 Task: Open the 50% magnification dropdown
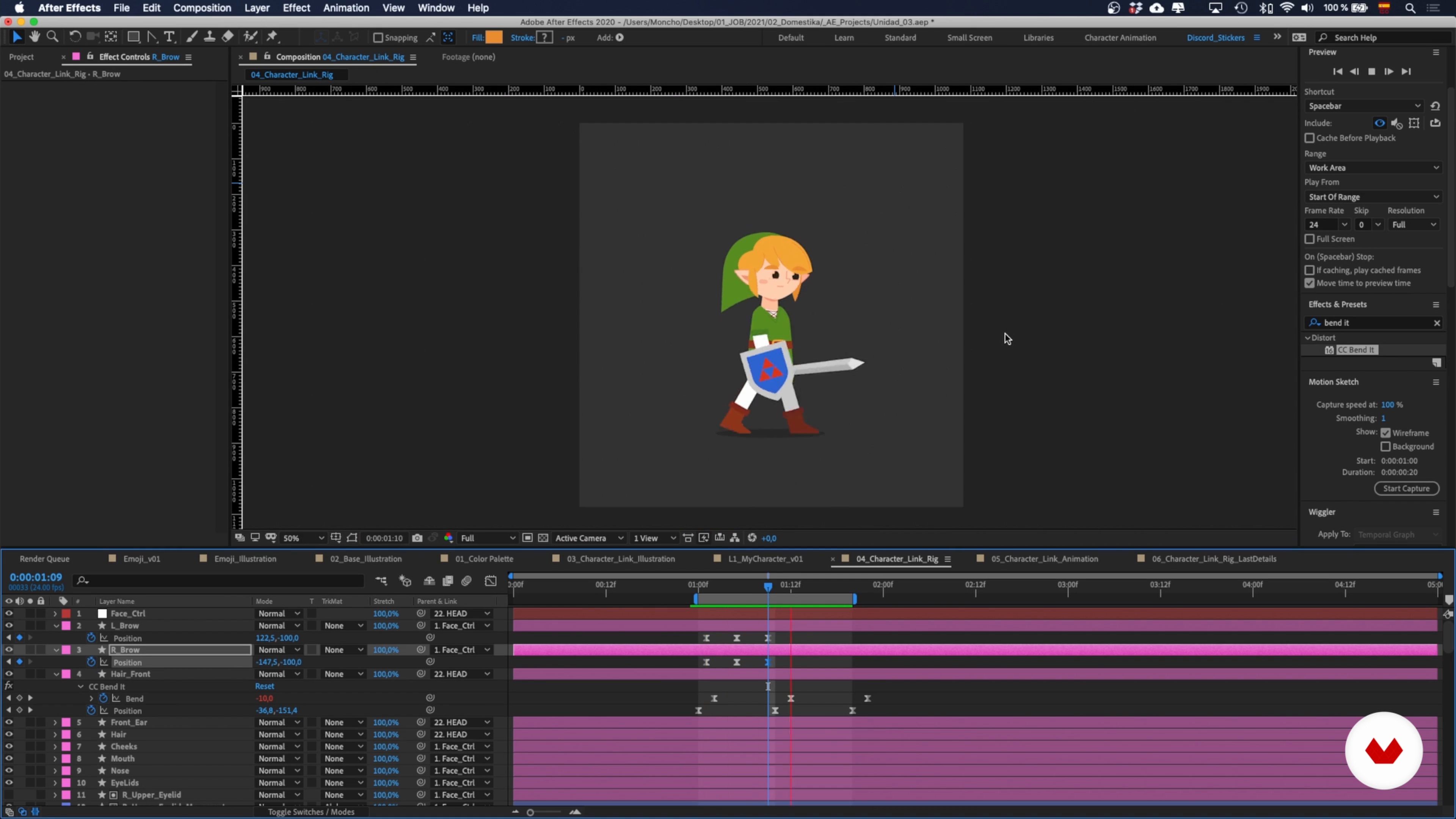303,538
